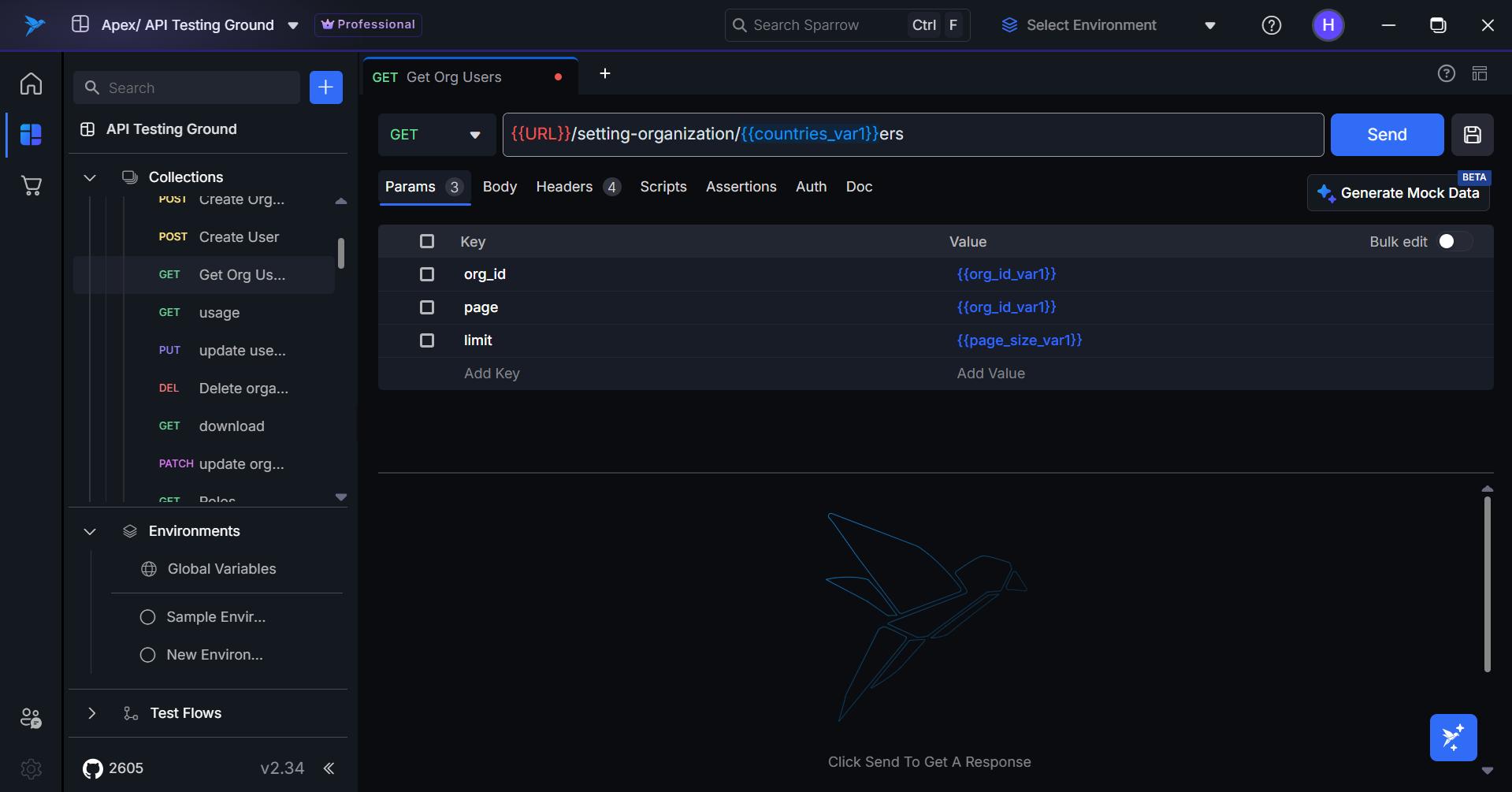Image resolution: width=1512 pixels, height=792 pixels.
Task: Open the marketplace cart icon
Action: [x=31, y=186]
